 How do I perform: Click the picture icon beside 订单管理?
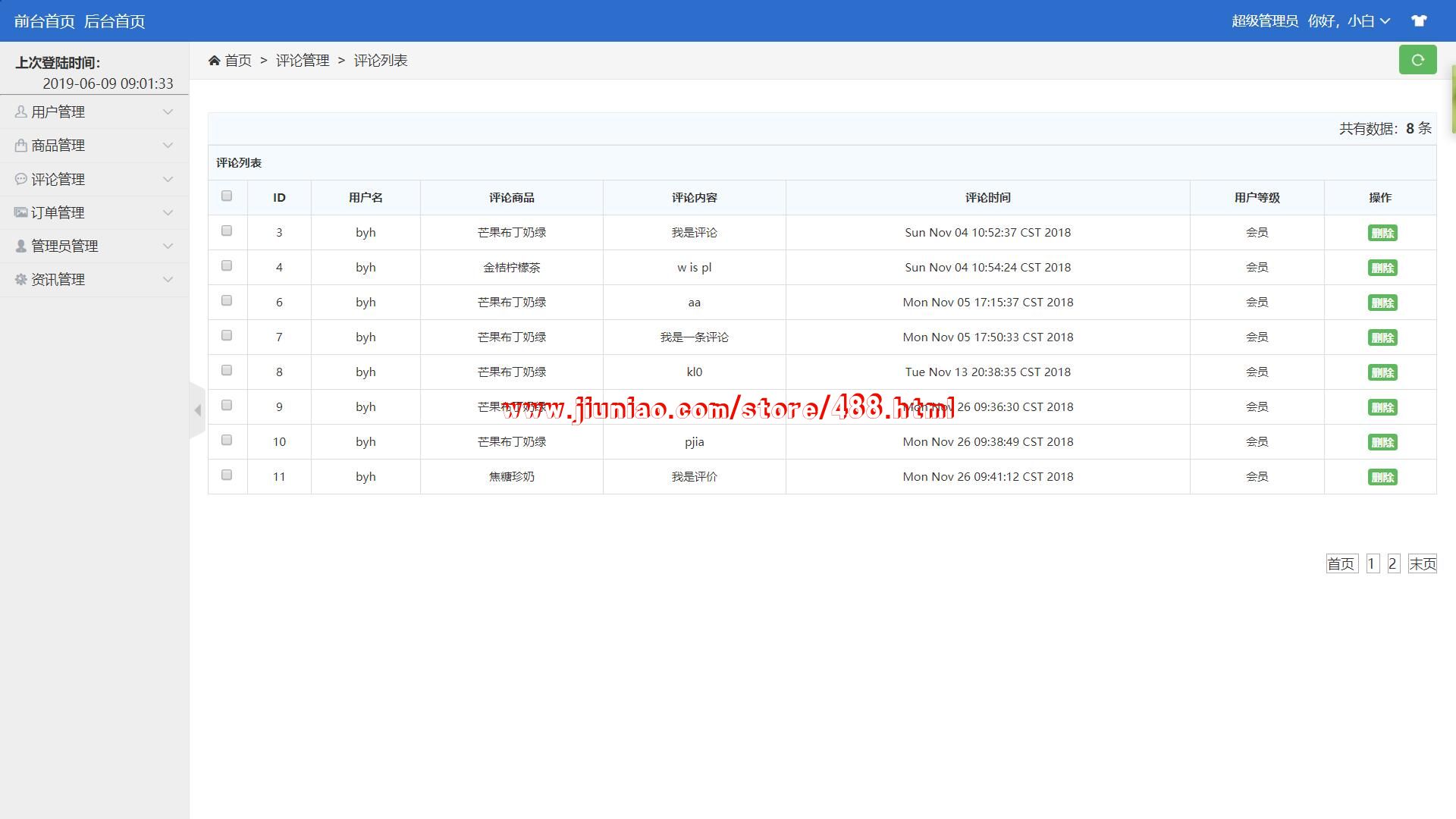(x=20, y=213)
